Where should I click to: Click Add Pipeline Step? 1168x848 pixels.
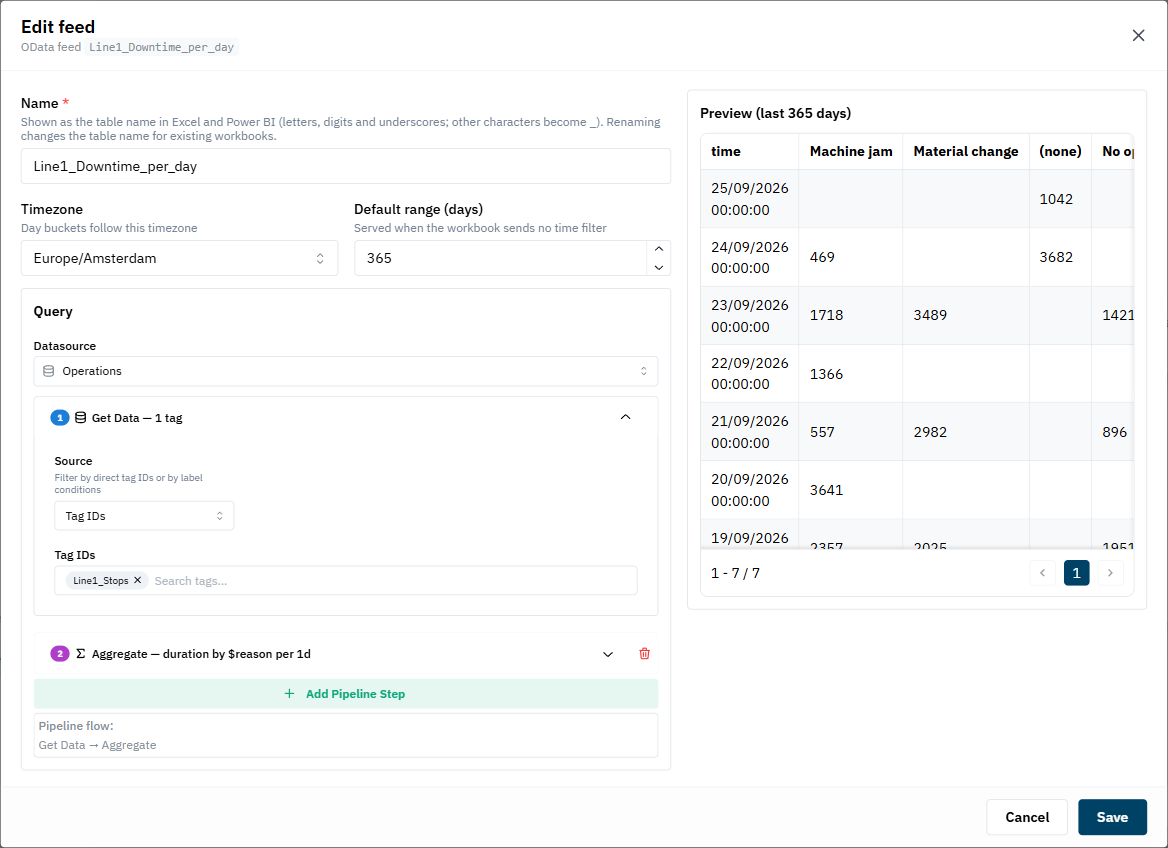(x=346, y=694)
